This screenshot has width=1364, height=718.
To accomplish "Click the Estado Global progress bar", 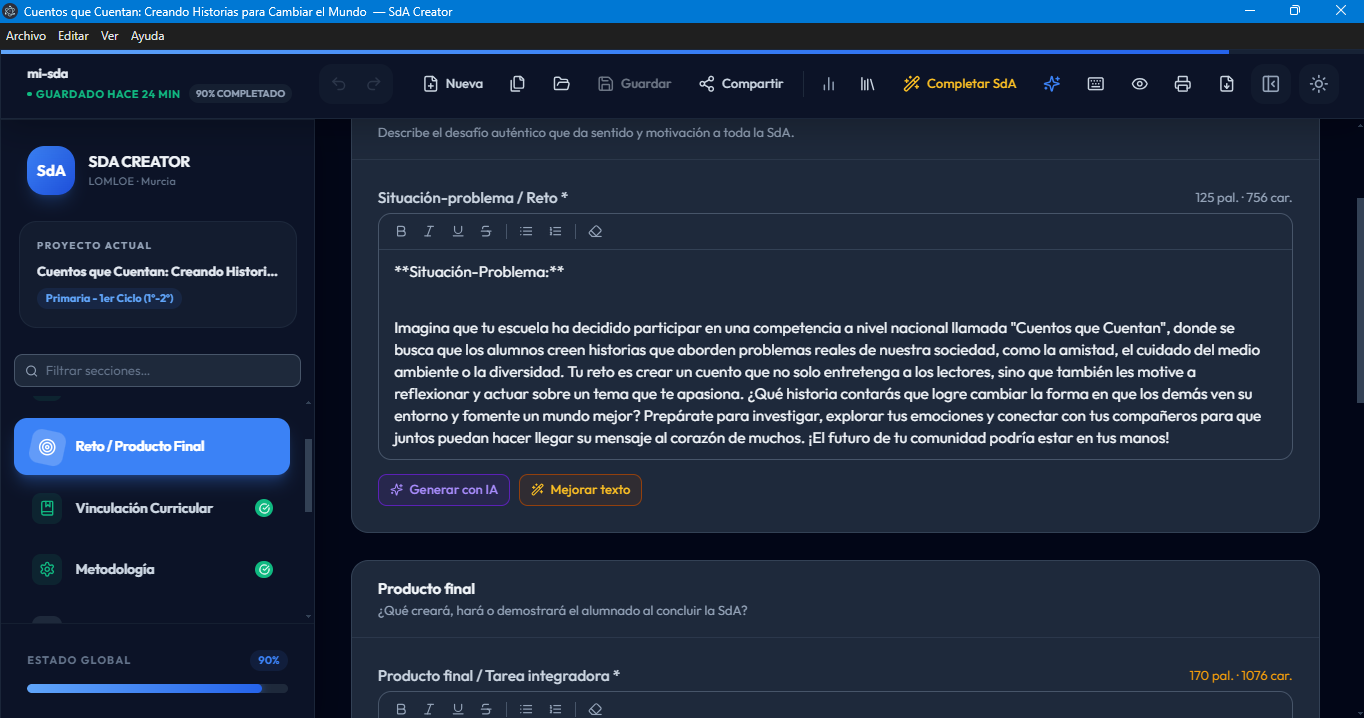I will tap(157, 688).
